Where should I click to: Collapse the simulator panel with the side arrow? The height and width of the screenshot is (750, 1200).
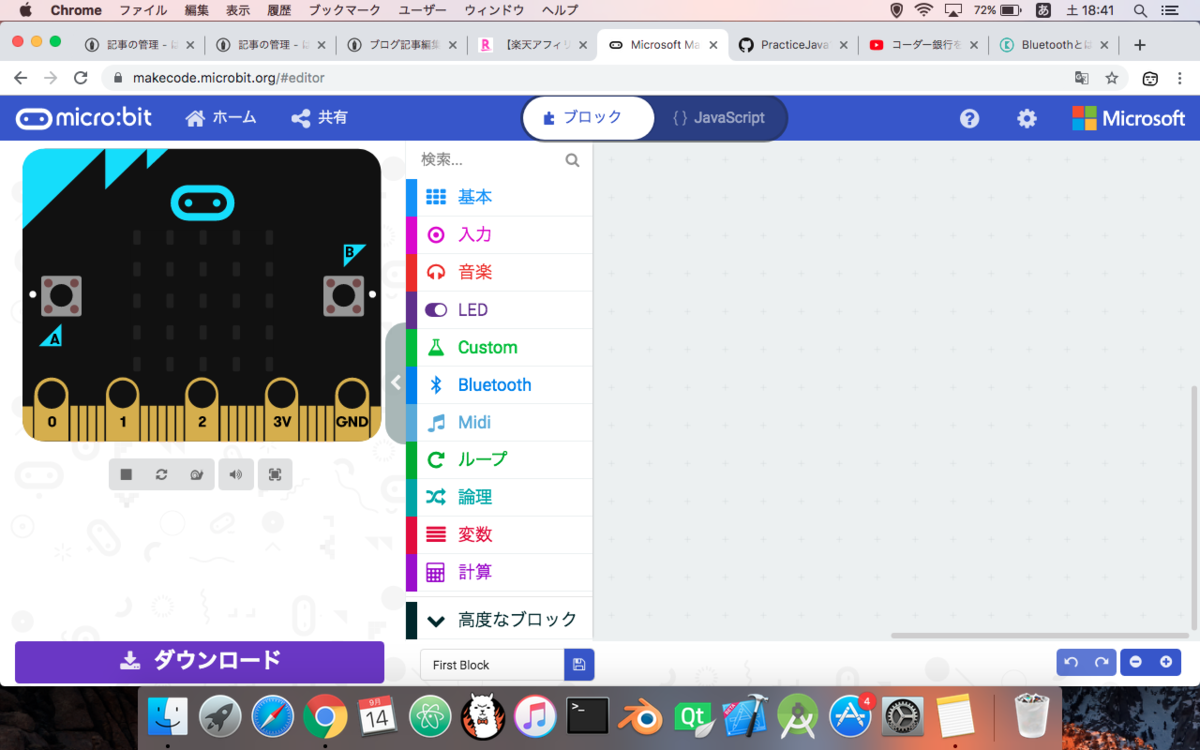395,382
